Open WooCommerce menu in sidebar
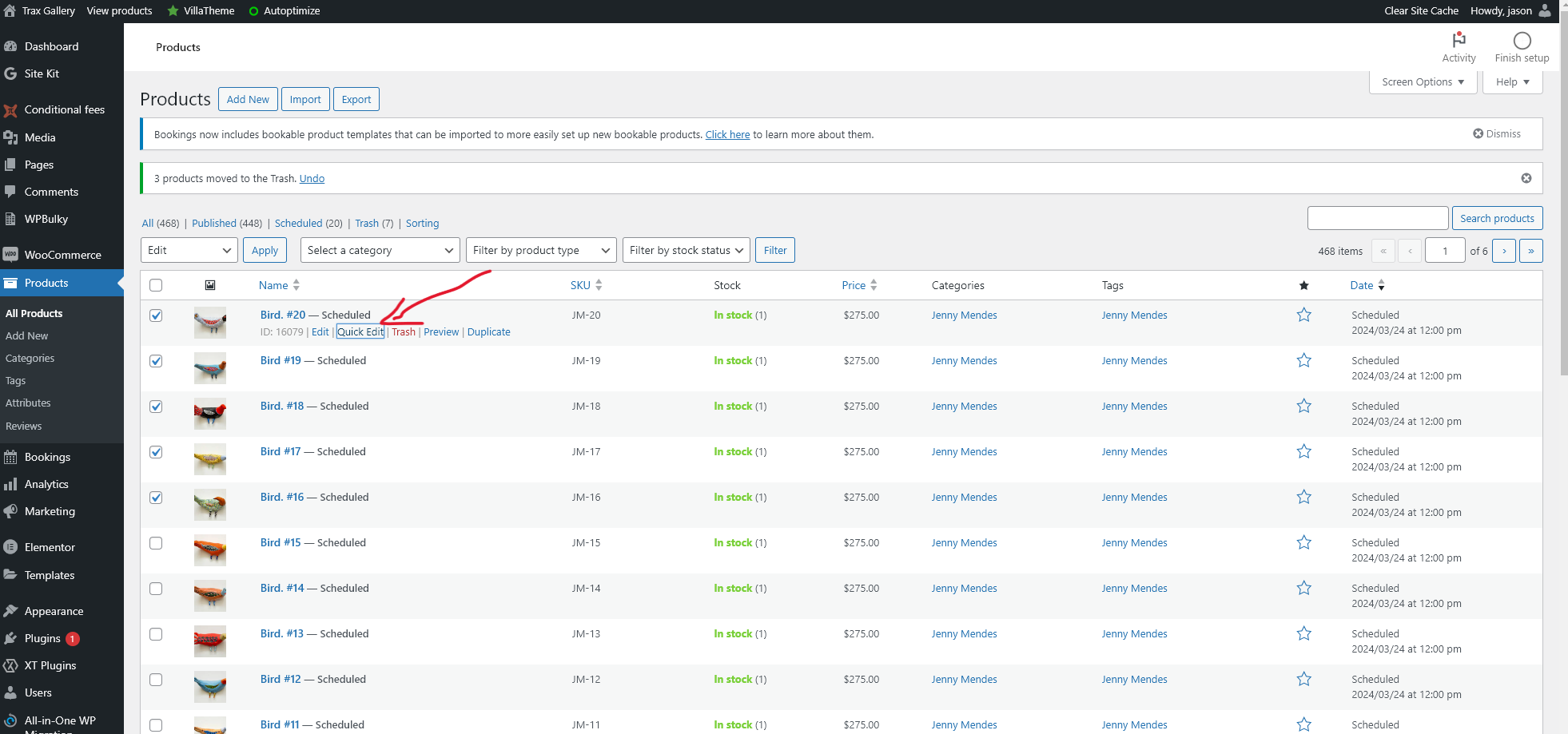1568x734 pixels. pos(62,255)
